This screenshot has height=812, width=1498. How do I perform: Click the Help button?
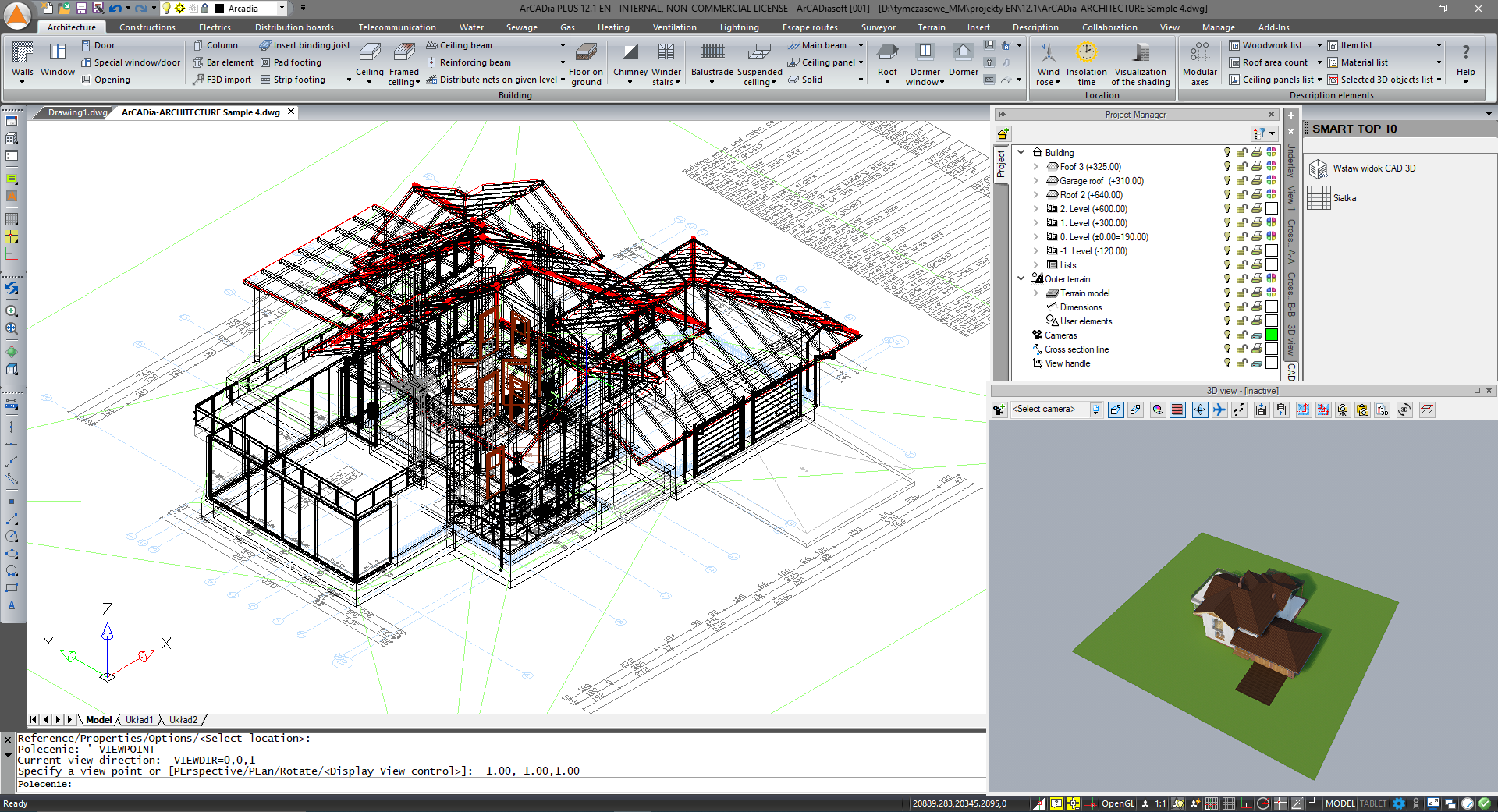(1465, 59)
